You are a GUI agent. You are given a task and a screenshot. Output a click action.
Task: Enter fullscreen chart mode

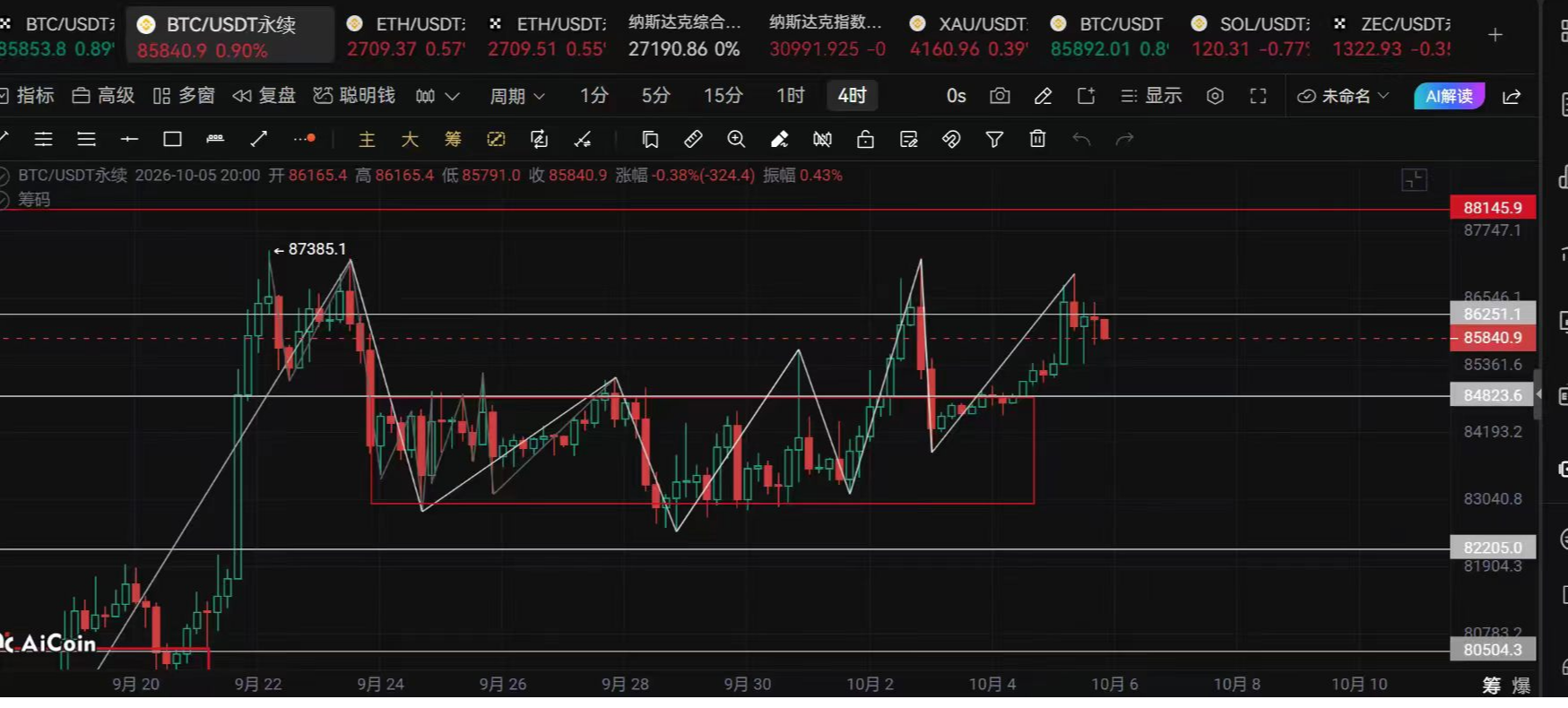coord(1258,96)
